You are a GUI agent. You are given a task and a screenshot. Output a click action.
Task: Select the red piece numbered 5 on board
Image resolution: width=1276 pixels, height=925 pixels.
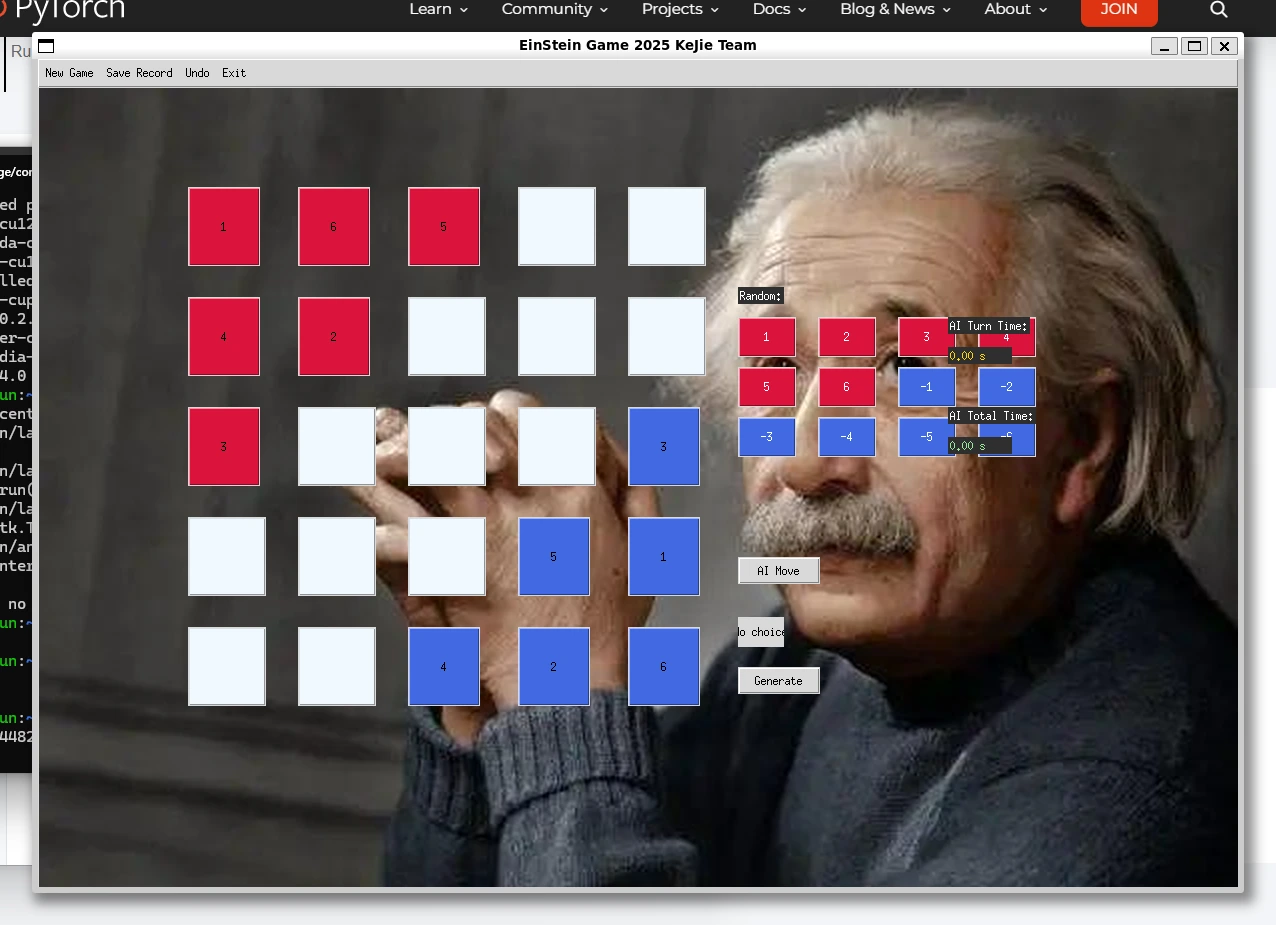(x=444, y=227)
